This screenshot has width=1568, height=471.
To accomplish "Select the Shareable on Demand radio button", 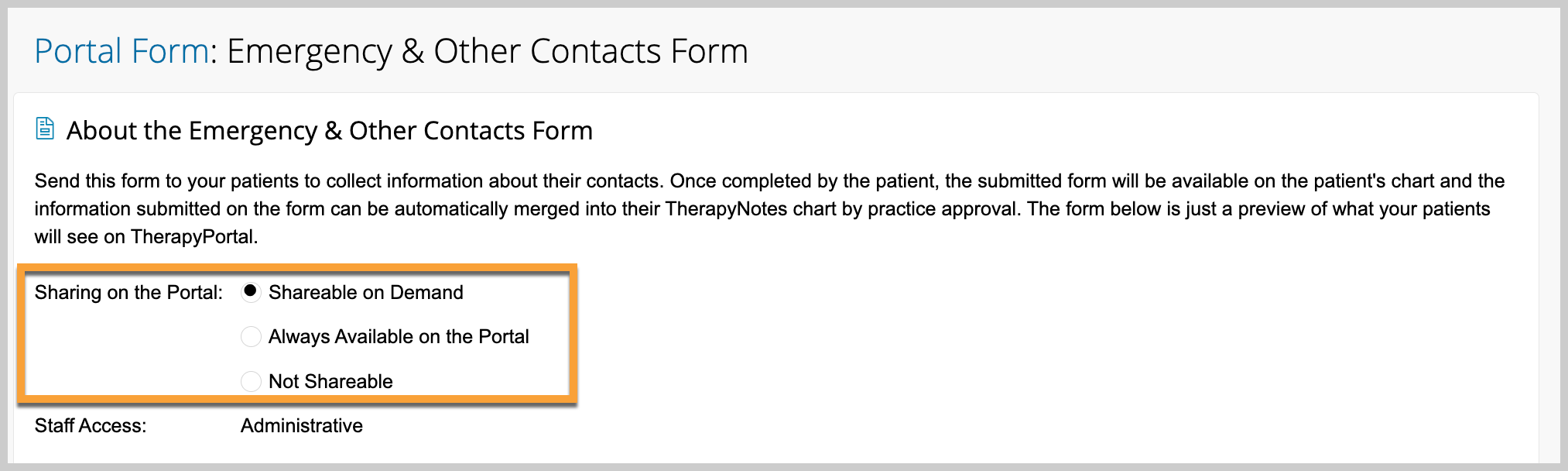I will pos(251,292).
